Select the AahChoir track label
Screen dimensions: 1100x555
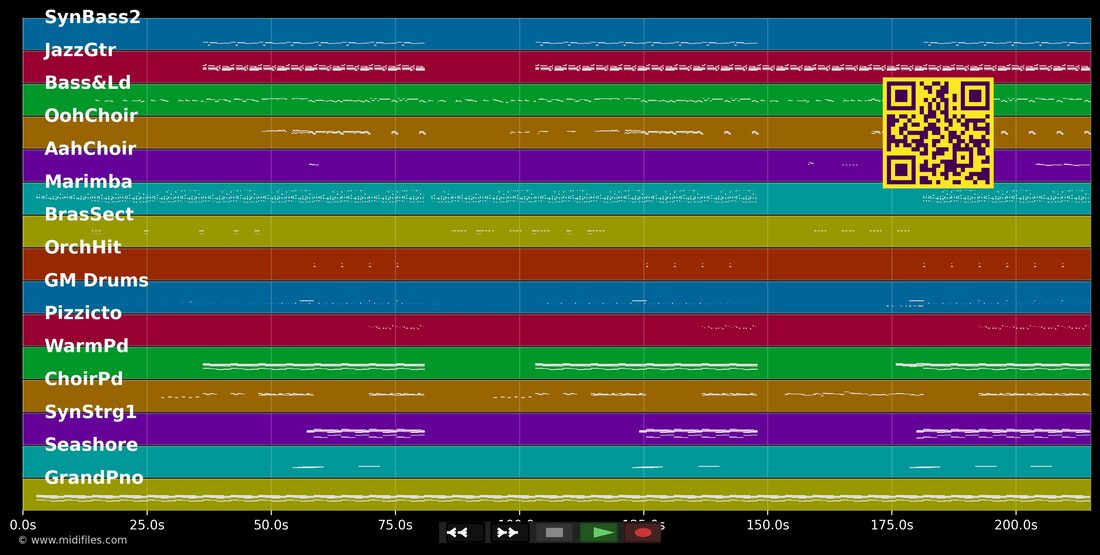coord(90,149)
